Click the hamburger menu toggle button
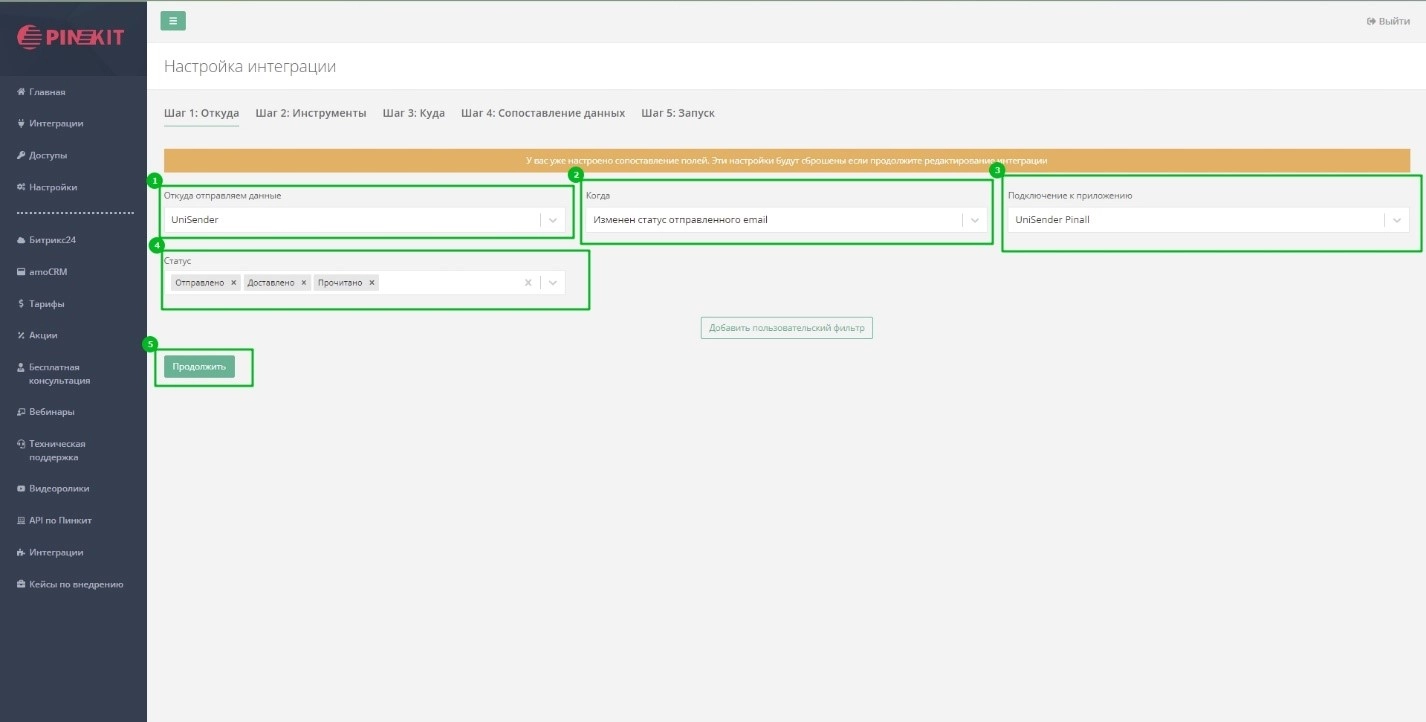Image resolution: width=1426 pixels, height=722 pixels. (173, 20)
